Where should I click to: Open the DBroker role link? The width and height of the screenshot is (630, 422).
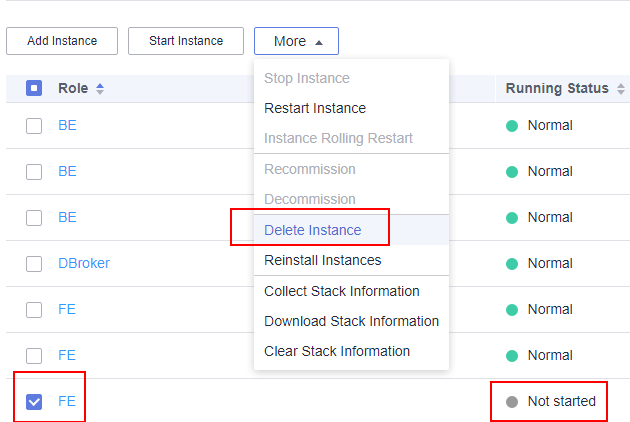(x=83, y=263)
